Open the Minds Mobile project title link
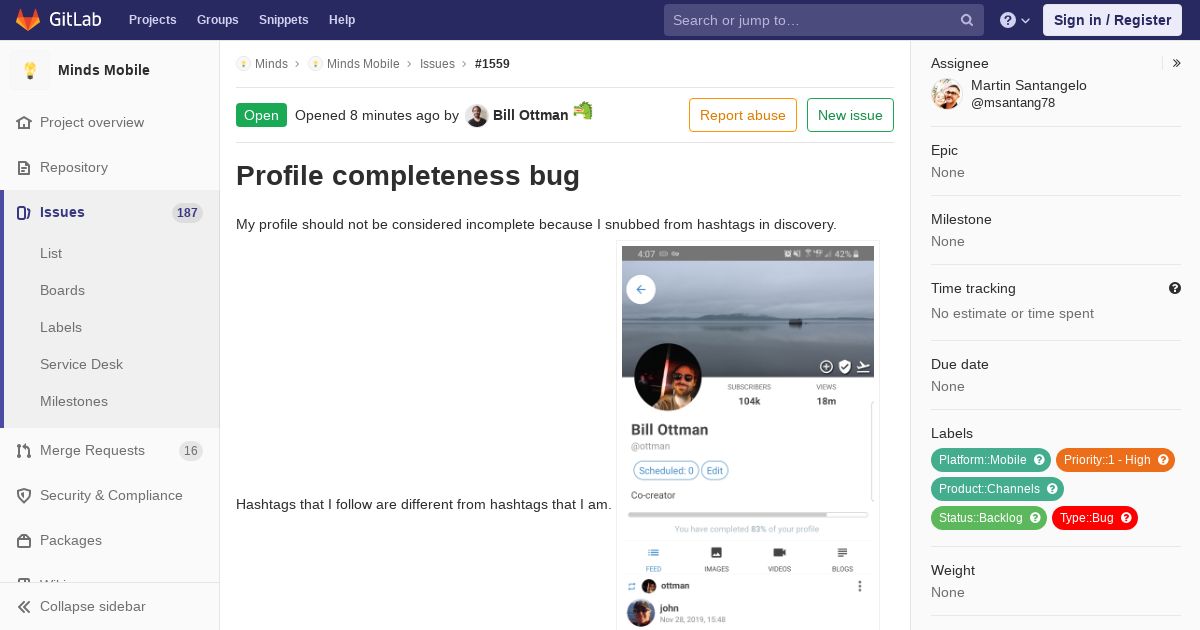Viewport: 1200px width, 630px height. (x=104, y=70)
